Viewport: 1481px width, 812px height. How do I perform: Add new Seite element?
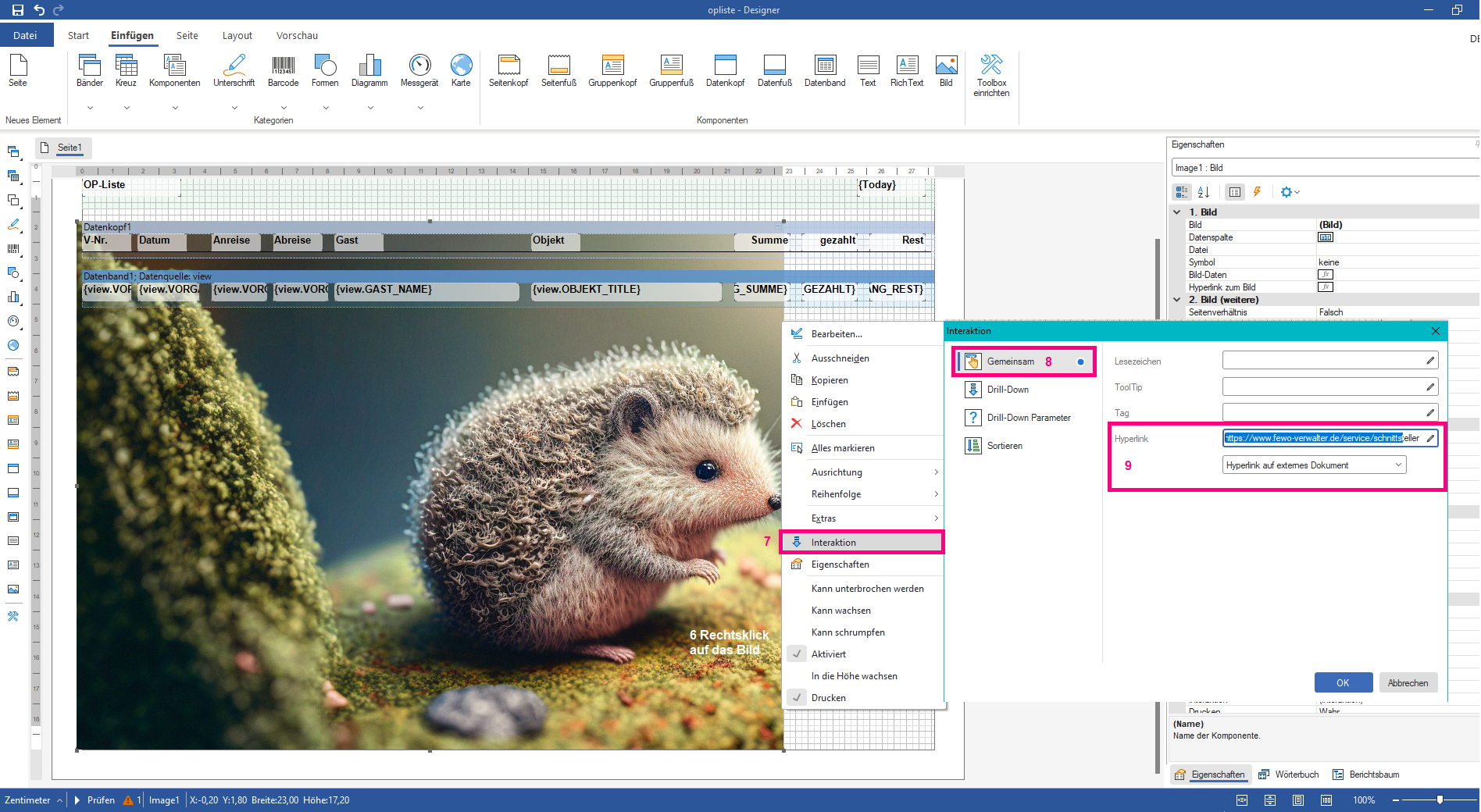[18, 71]
